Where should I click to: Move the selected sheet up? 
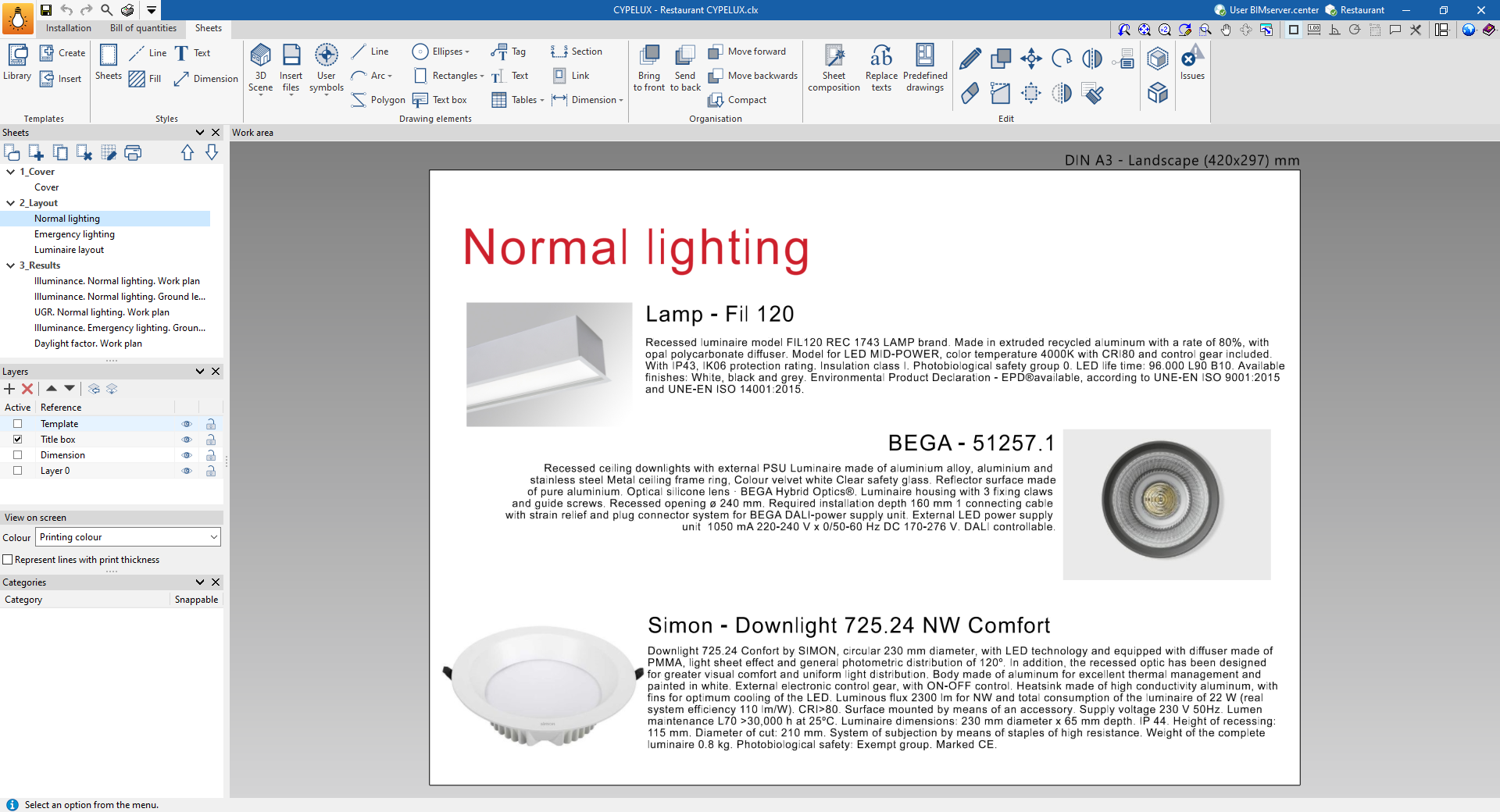click(x=187, y=153)
